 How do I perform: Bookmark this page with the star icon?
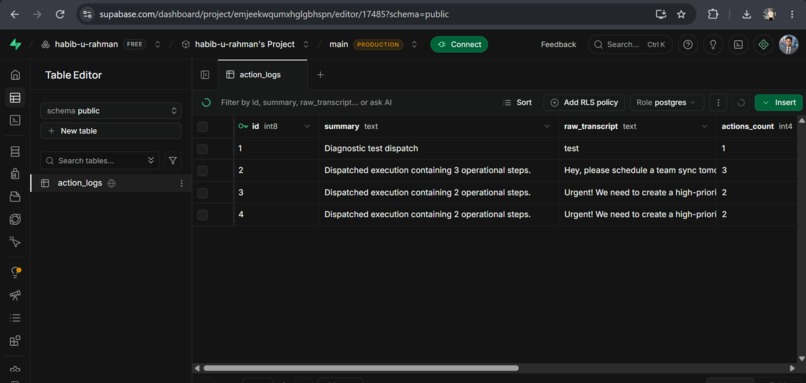click(681, 14)
